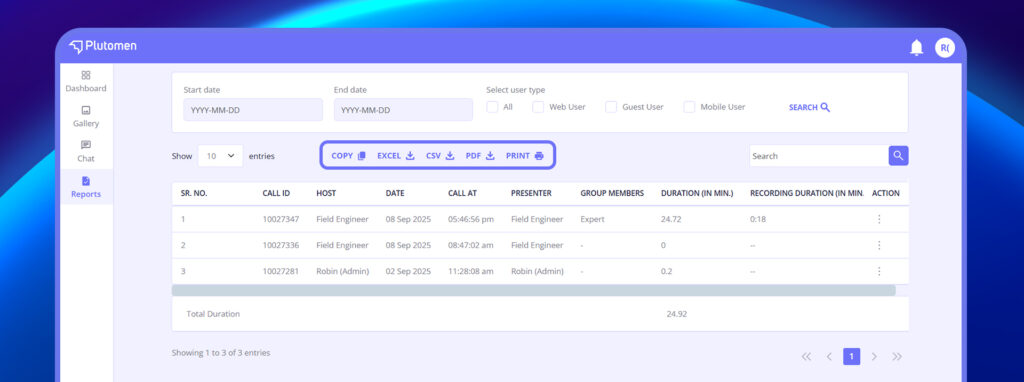Screen dimensions: 1024x382
Task: Enable the Web User checkbox
Action: [538, 107]
